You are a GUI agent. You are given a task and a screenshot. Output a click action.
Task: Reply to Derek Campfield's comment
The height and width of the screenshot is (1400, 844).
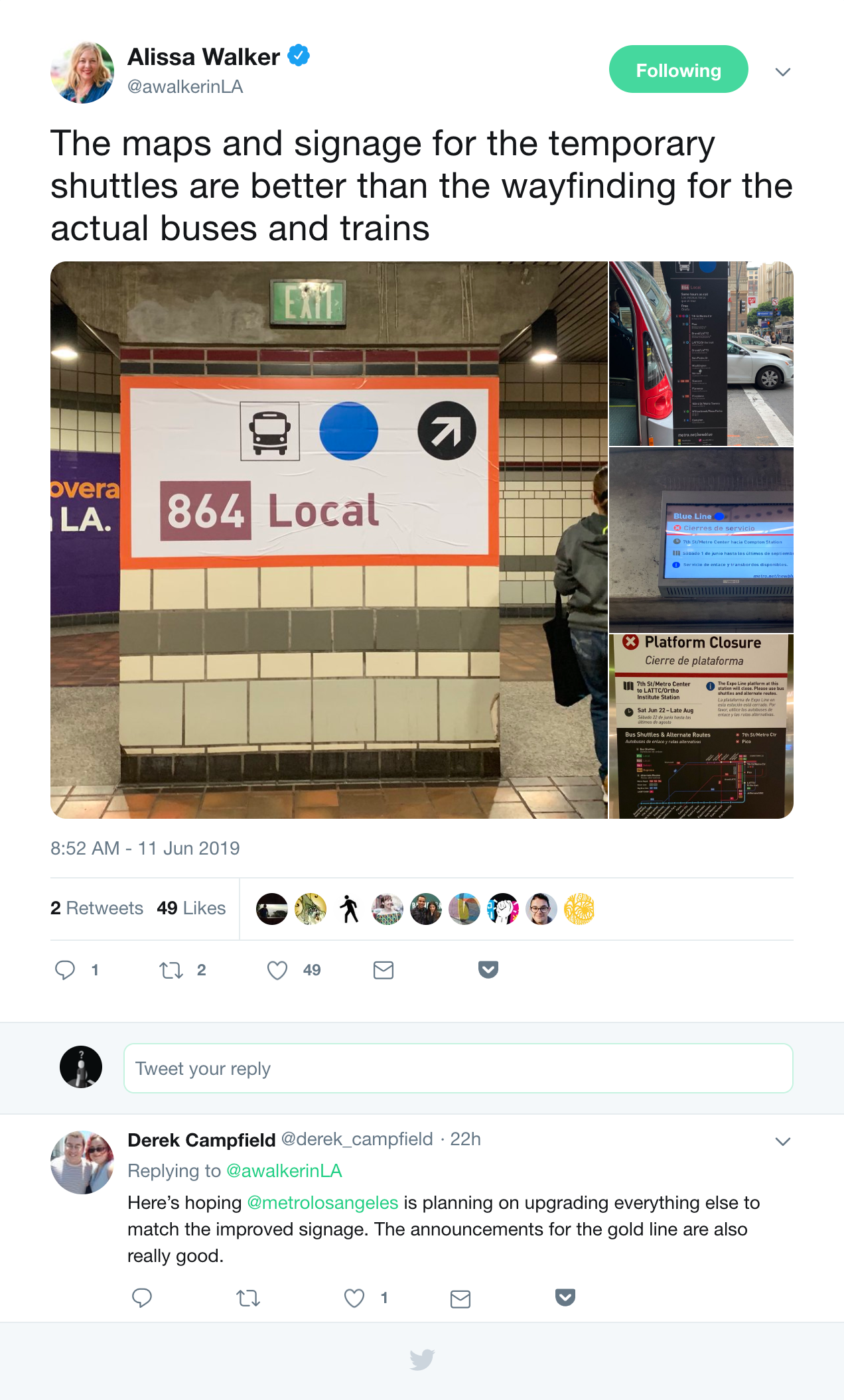point(142,1298)
